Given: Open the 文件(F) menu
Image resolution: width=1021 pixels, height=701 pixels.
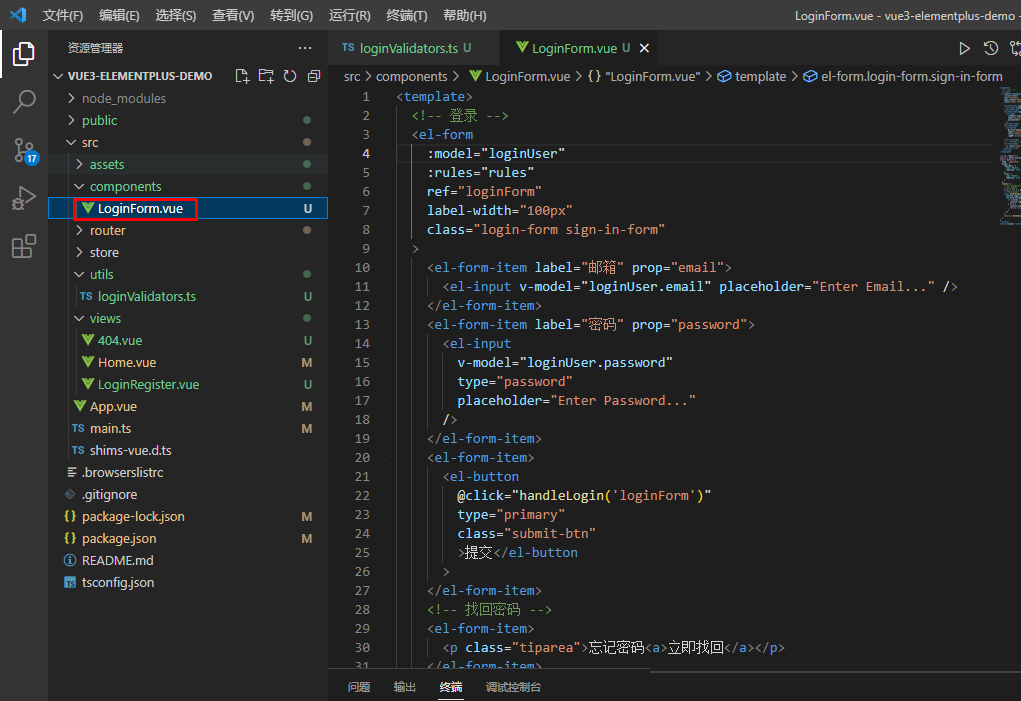Looking at the screenshot, I should pyautogui.click(x=63, y=16).
